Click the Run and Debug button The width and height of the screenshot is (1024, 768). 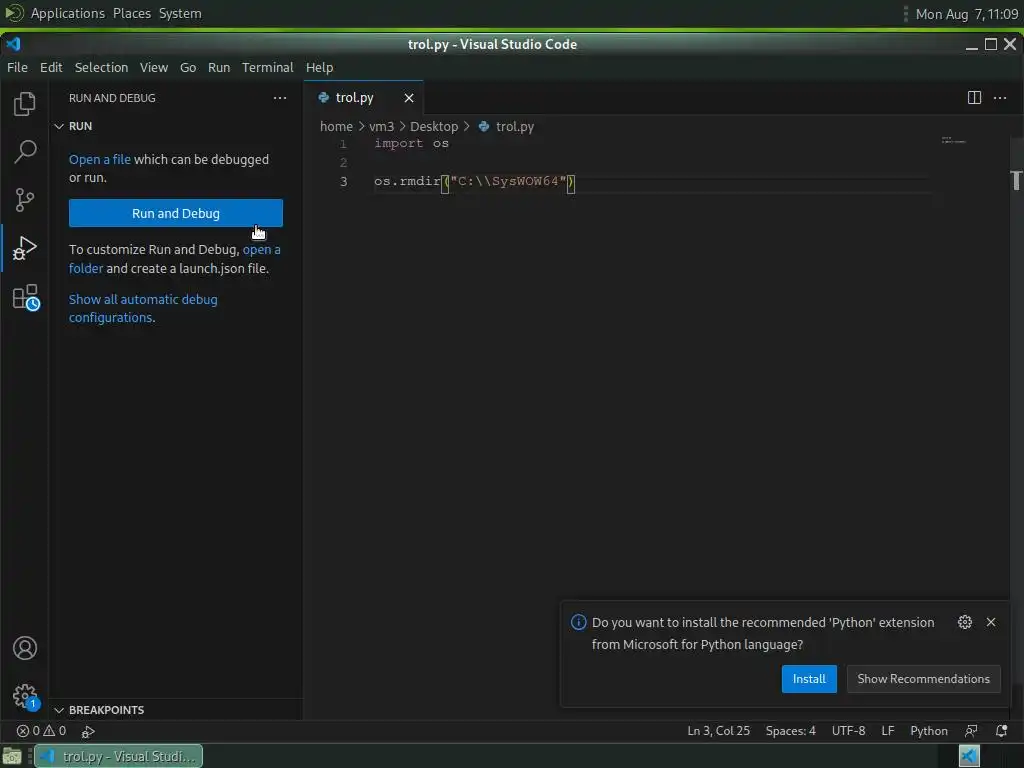point(176,214)
